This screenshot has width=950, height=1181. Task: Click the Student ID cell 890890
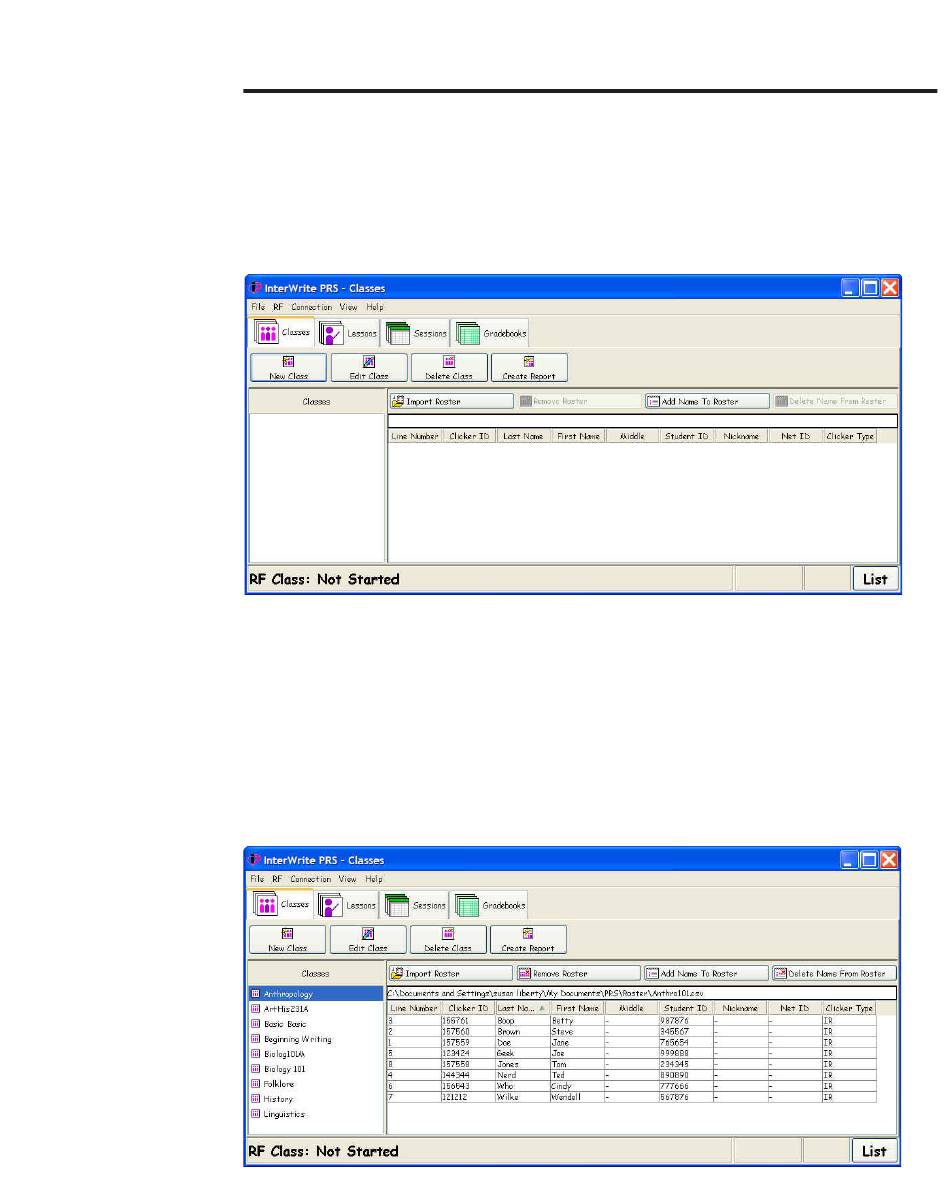click(x=686, y=1076)
